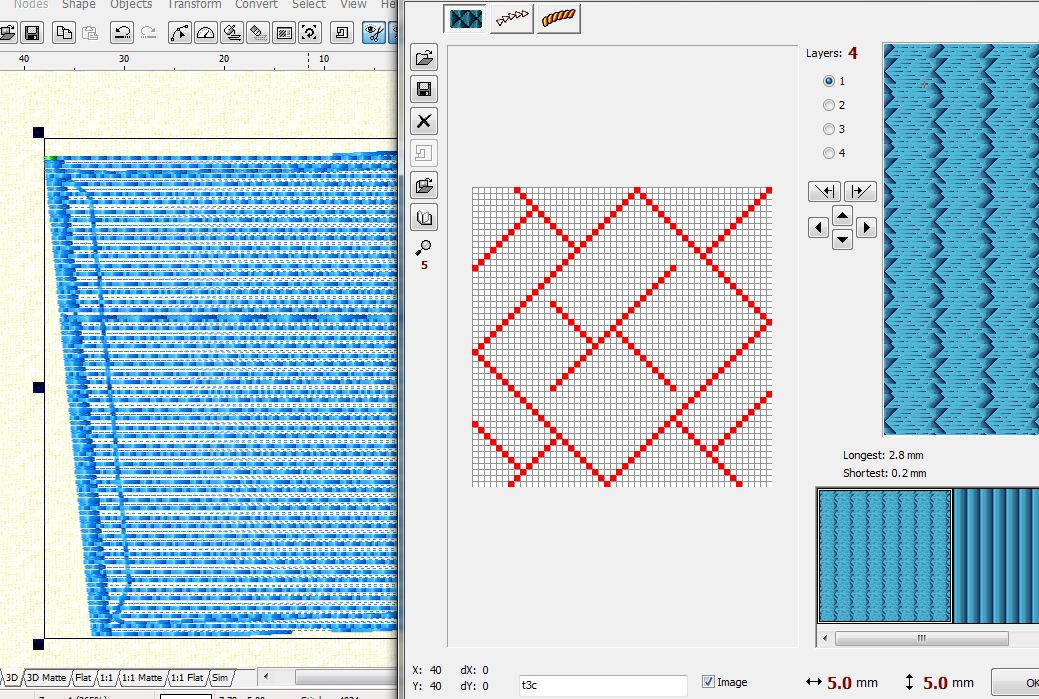Select layer 3 radio button
This screenshot has width=1039, height=699.
(829, 129)
